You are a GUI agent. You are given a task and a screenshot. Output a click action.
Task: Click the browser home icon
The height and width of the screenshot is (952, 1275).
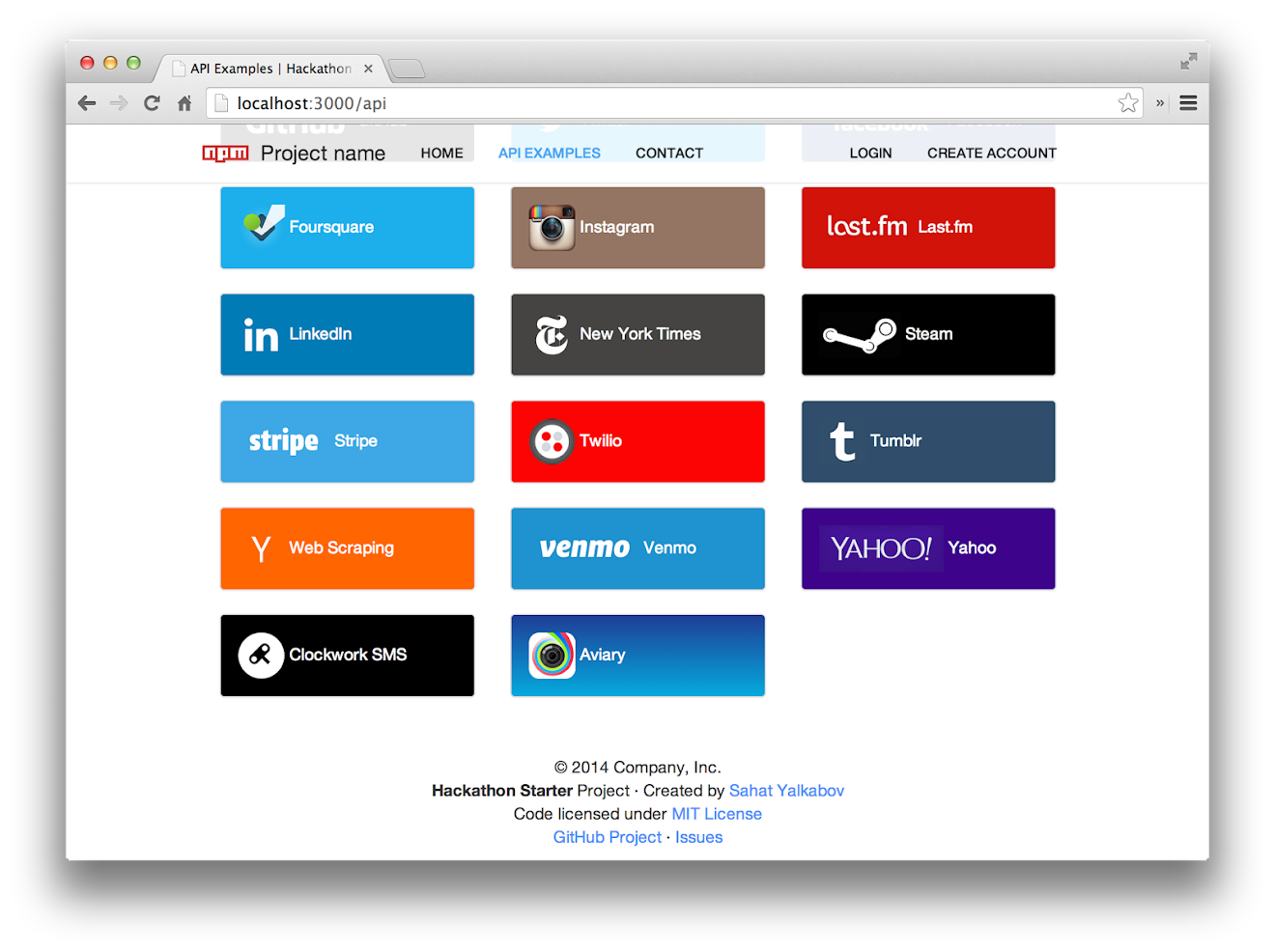pyautogui.click(x=184, y=103)
